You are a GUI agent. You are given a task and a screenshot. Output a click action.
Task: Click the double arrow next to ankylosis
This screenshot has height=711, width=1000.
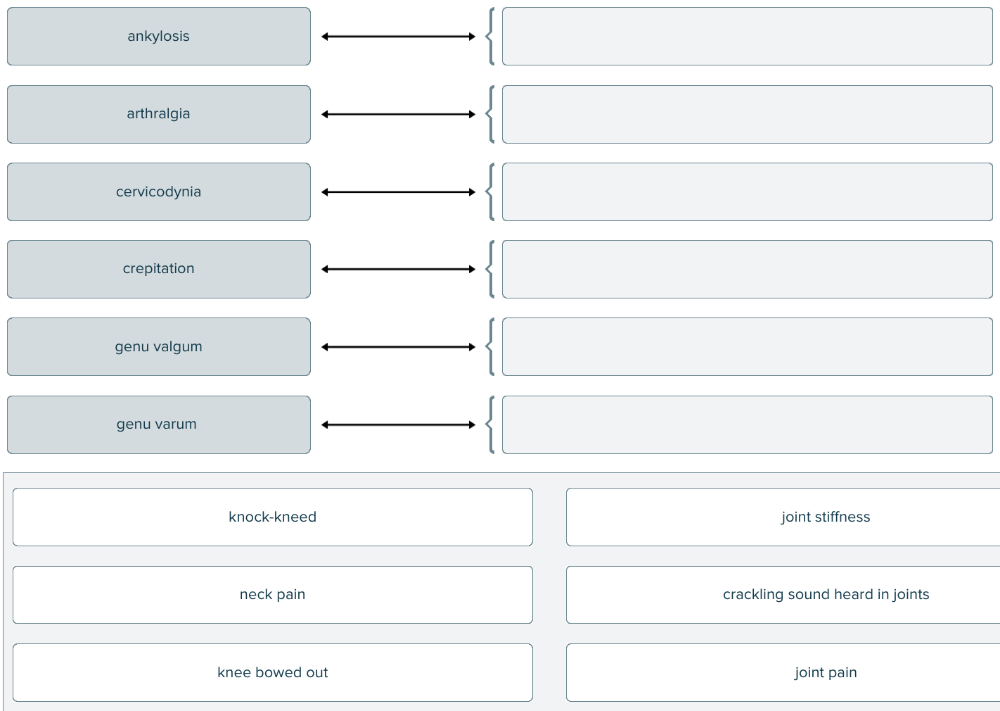click(x=398, y=37)
